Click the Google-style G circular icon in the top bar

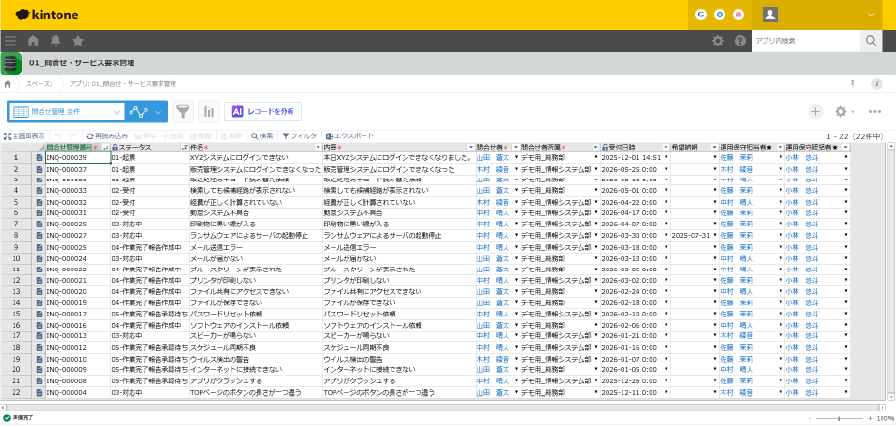701,15
